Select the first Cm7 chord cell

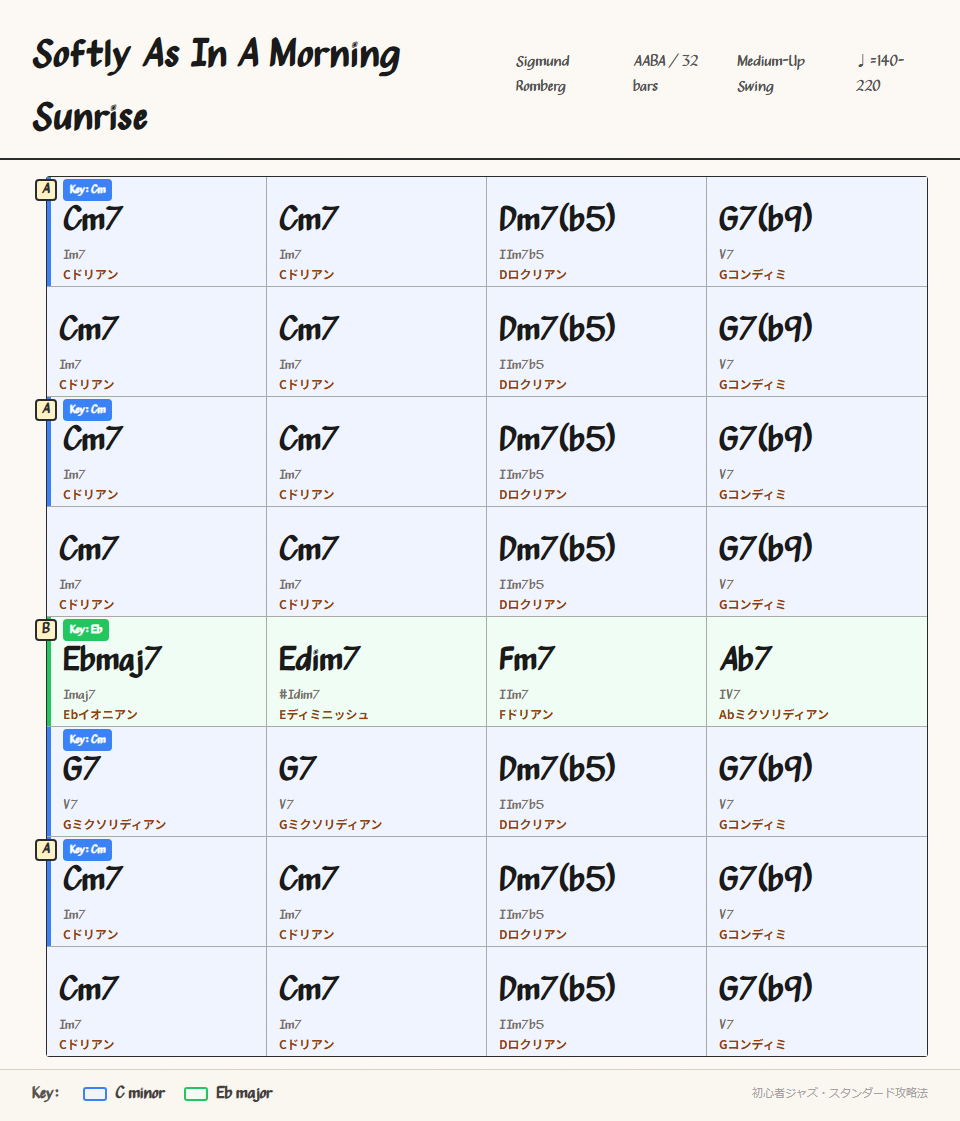155,232
